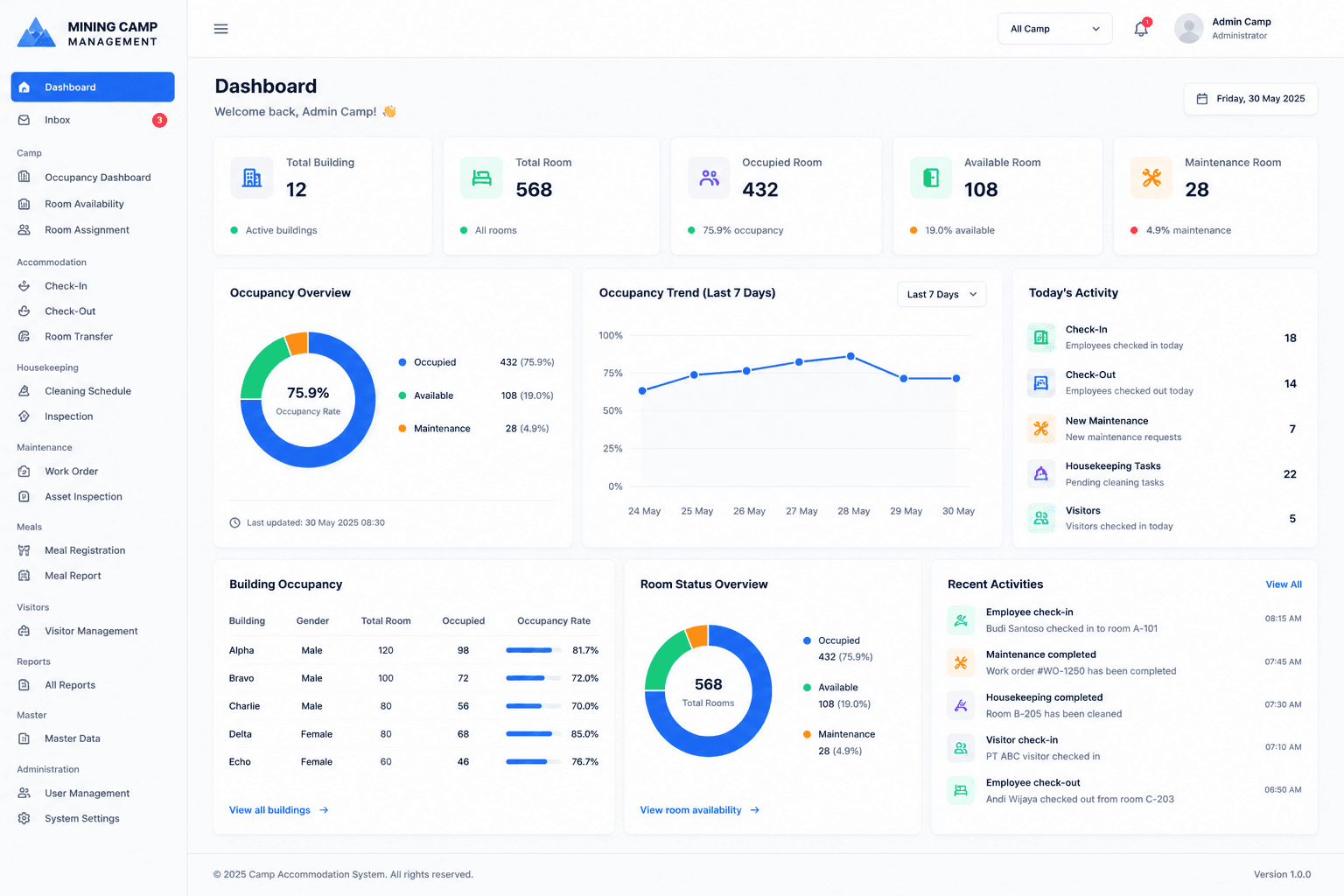The height and width of the screenshot is (896, 1344).
Task: Click the Maintenance completed activity icon
Action: point(961,662)
